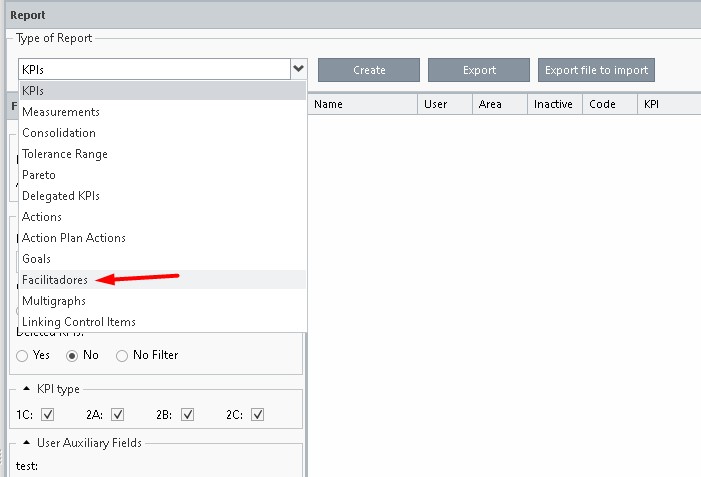Collapse the User Auxiliary Fields section

(27, 443)
